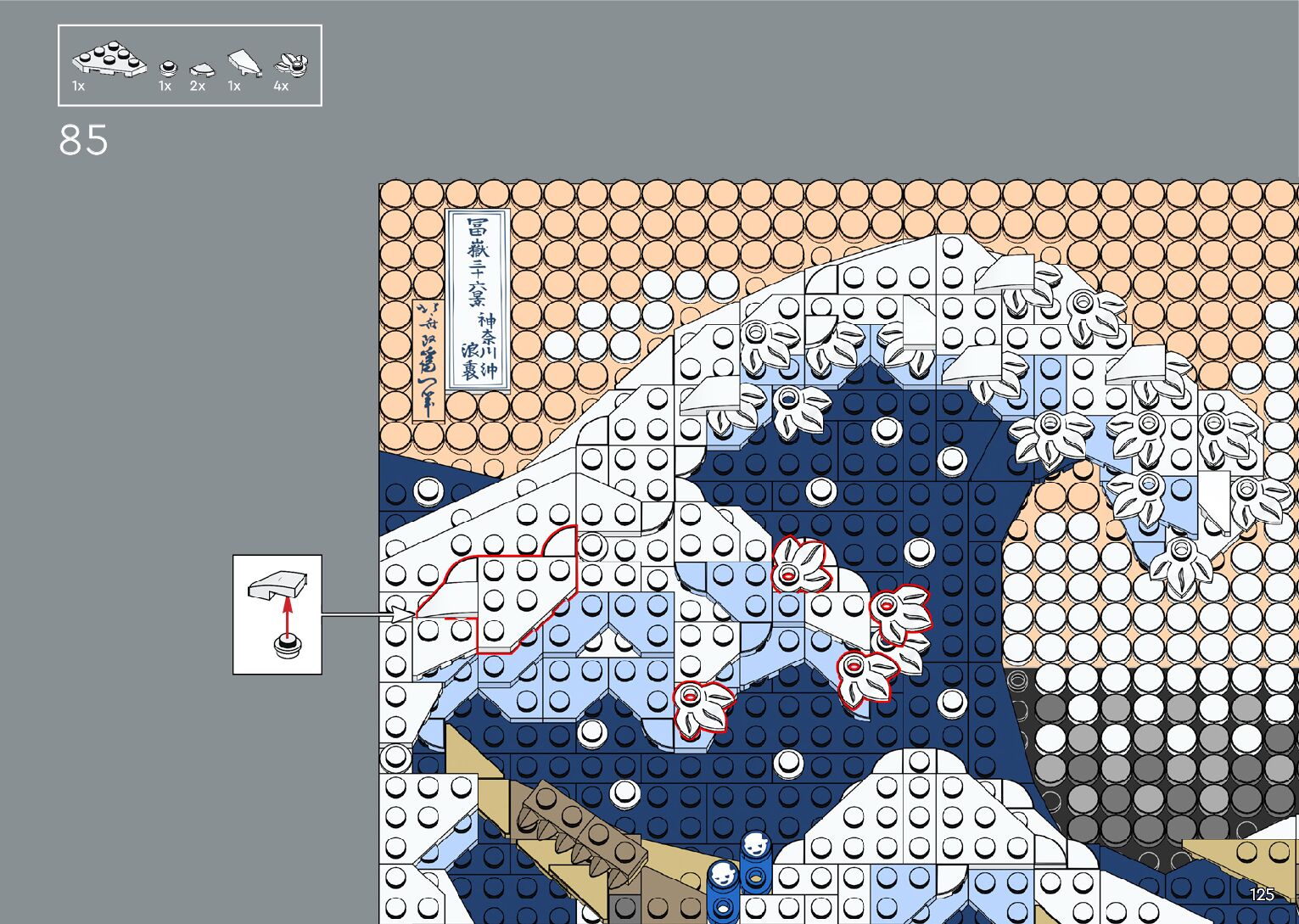Click the wedge tile in the sub-assembly callout
The height and width of the screenshot is (924, 1299).
(x=277, y=584)
